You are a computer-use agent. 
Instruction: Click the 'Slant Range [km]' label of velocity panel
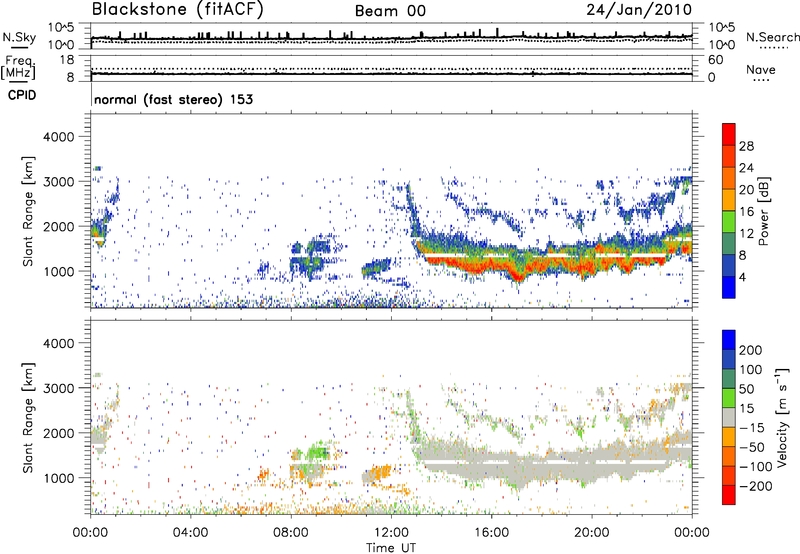[28, 418]
